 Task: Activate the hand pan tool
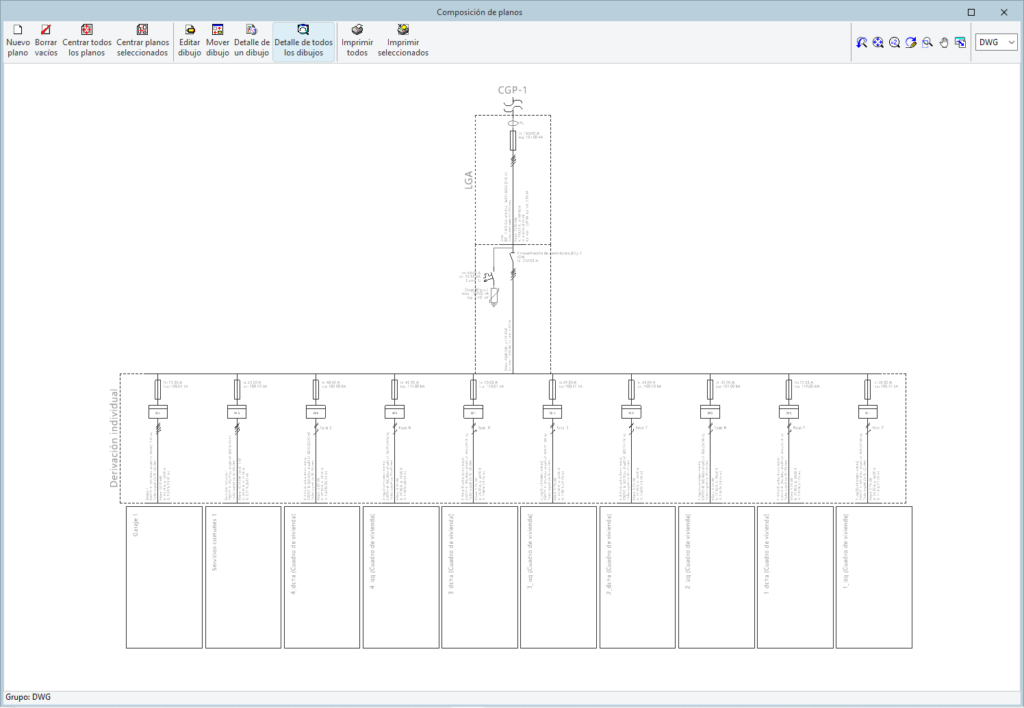pyautogui.click(x=944, y=42)
